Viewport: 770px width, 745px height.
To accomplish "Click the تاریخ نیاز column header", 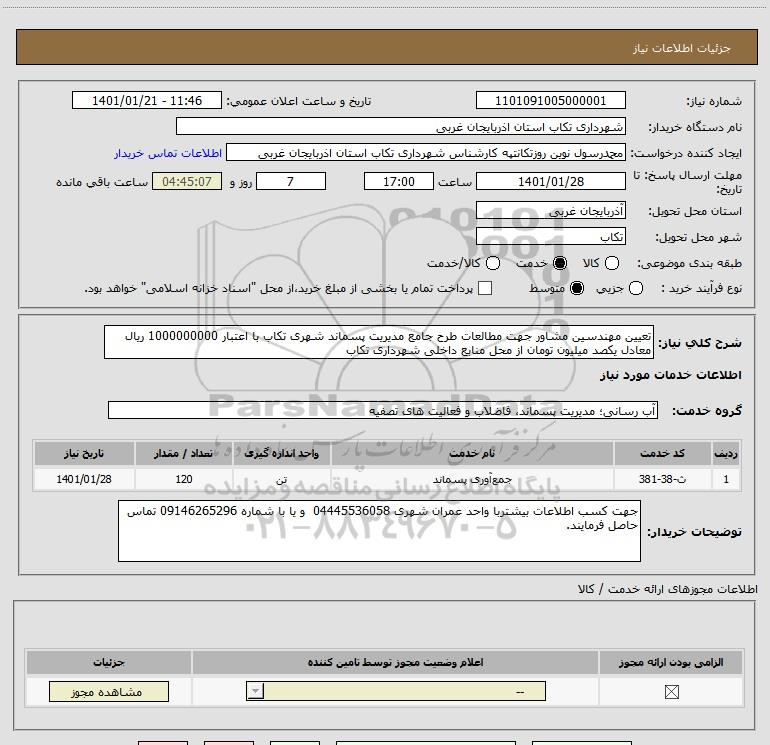I will tap(84, 453).
